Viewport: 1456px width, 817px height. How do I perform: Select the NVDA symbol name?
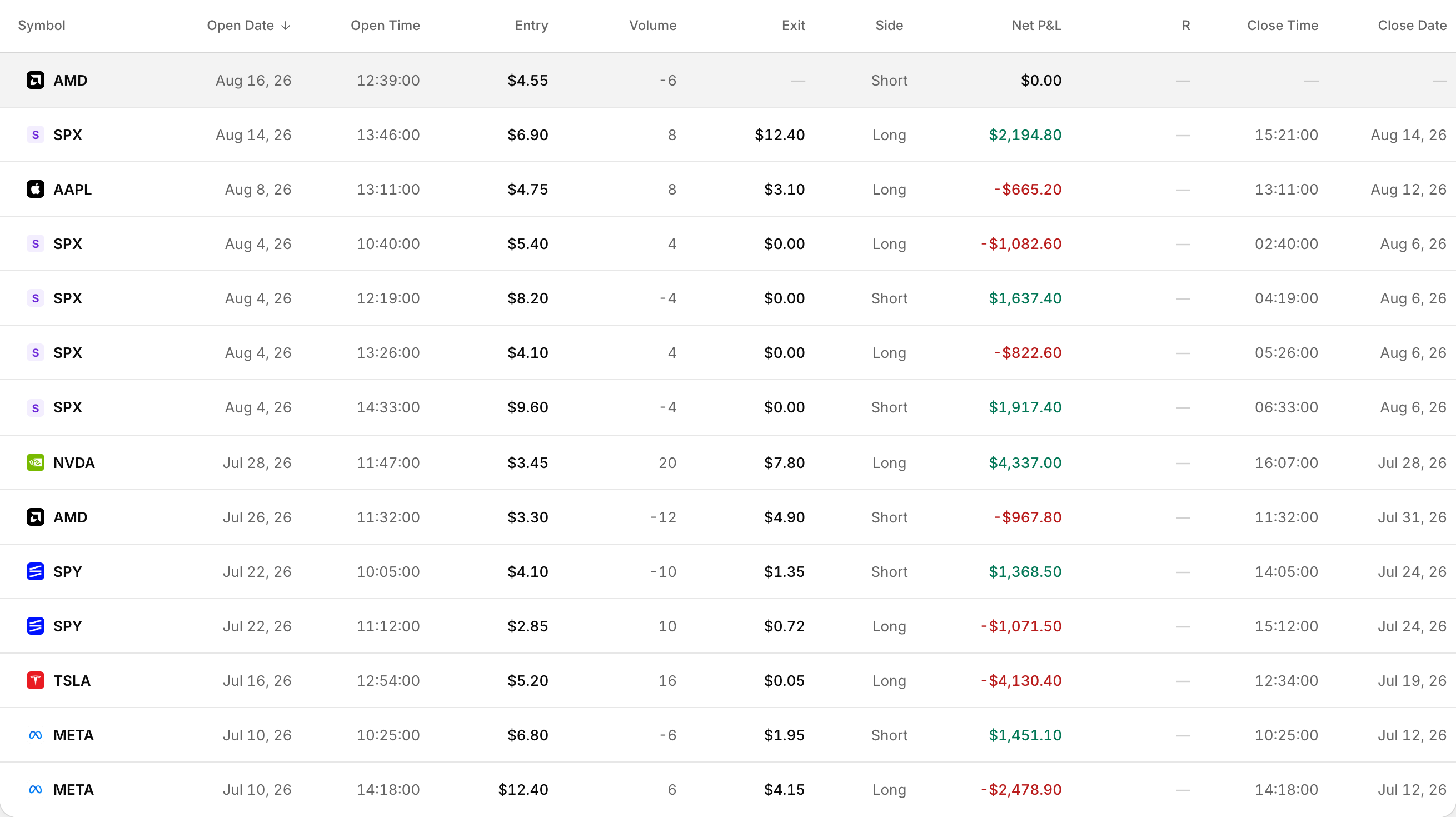(74, 463)
